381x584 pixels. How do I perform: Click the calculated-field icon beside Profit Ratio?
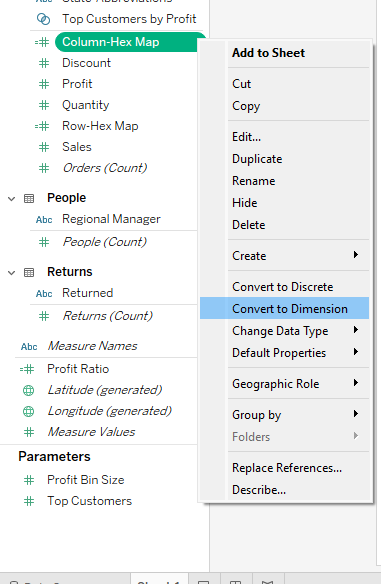click(27, 369)
